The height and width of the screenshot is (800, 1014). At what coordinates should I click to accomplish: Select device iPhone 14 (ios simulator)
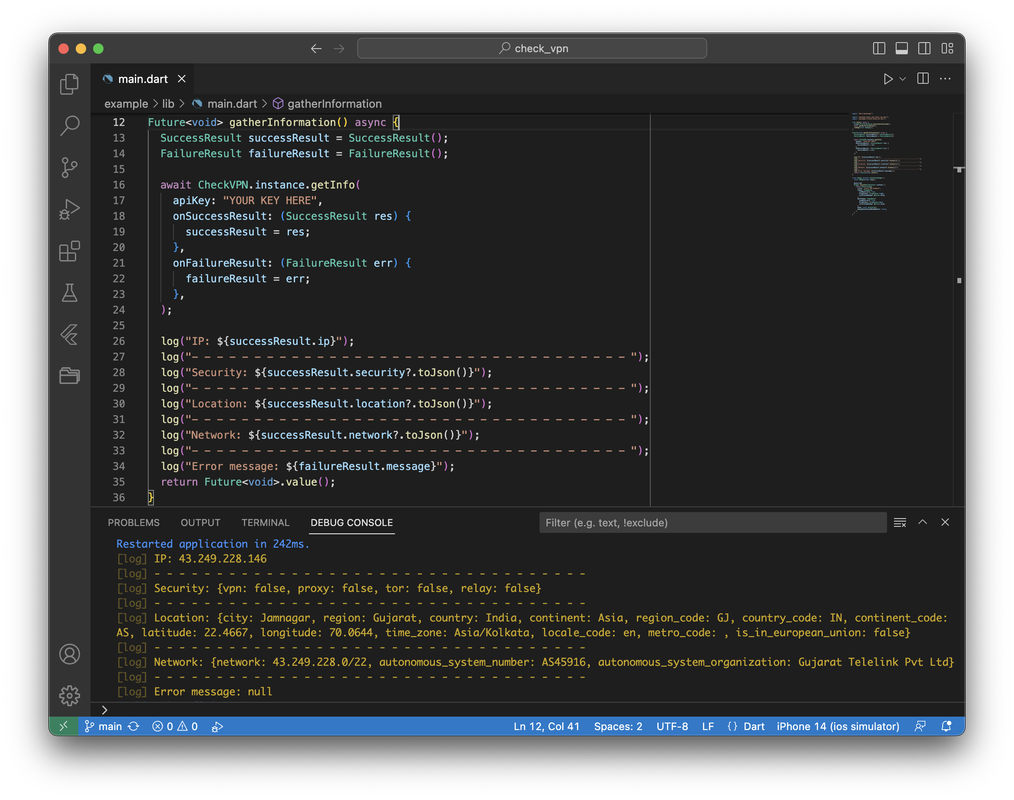837,726
